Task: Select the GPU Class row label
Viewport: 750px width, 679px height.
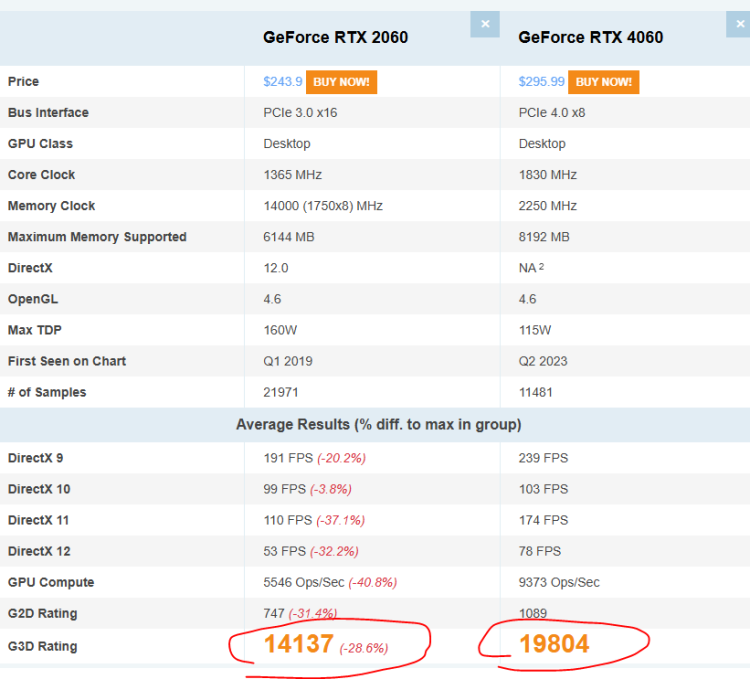Action: pos(40,143)
